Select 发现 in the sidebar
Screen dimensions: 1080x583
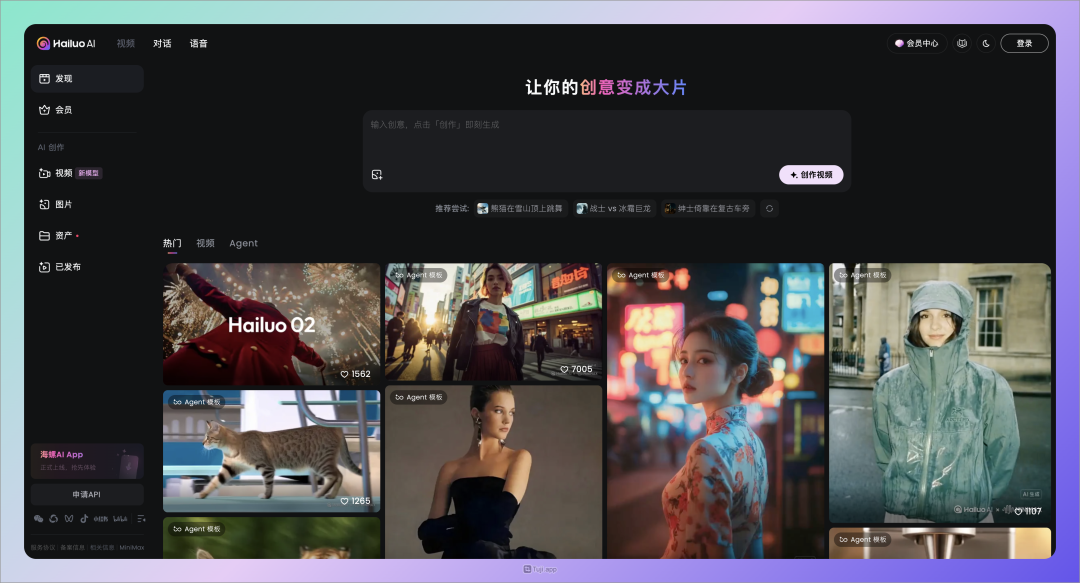click(87, 79)
